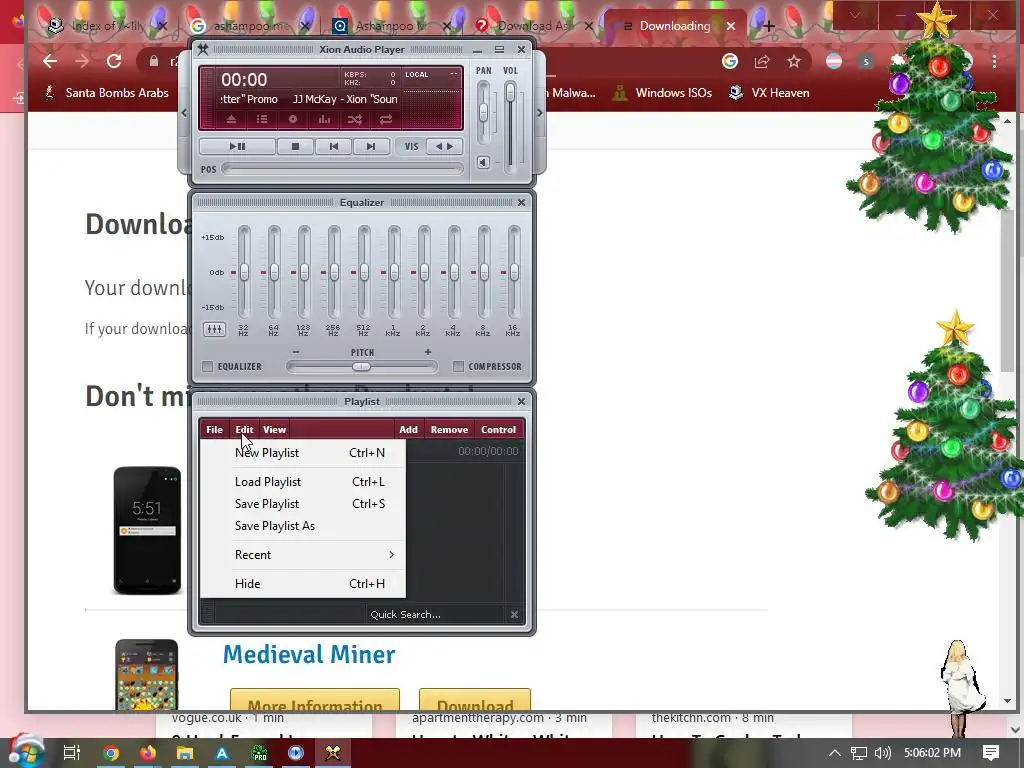This screenshot has width=1024, height=768.
Task: Click the record disc icon in Xion display
Action: pyautogui.click(x=293, y=120)
